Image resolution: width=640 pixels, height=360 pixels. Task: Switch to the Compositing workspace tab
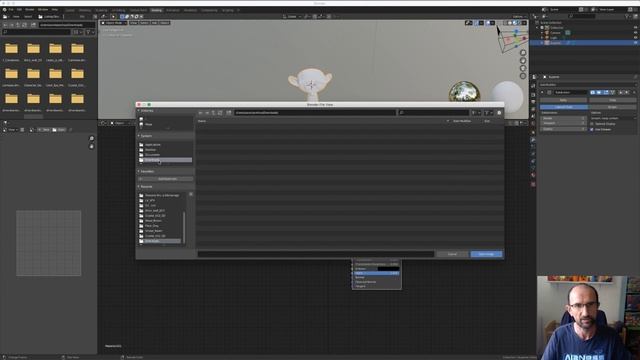pyautogui.click(x=209, y=10)
